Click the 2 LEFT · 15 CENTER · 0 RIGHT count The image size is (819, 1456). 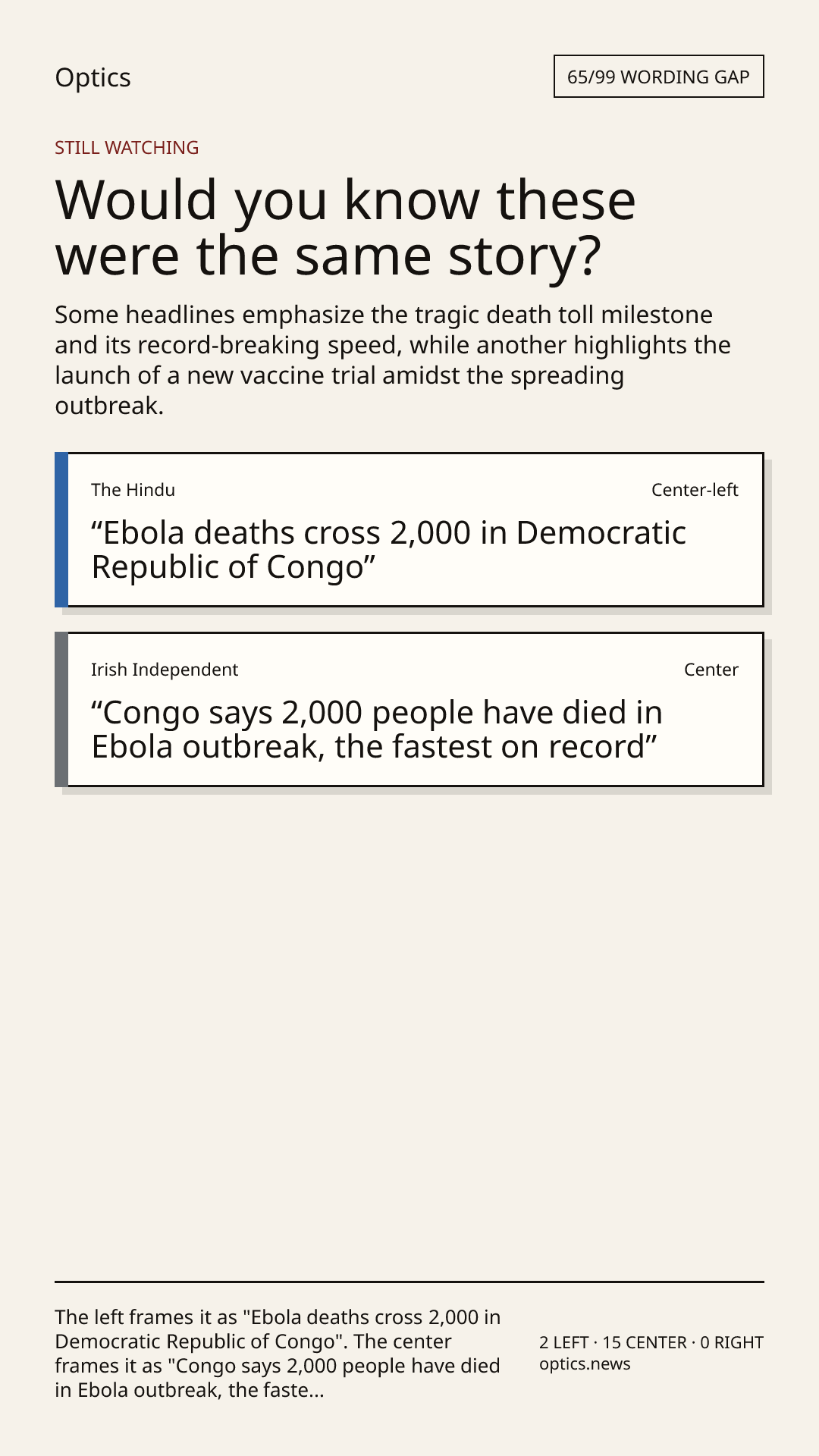651,1342
